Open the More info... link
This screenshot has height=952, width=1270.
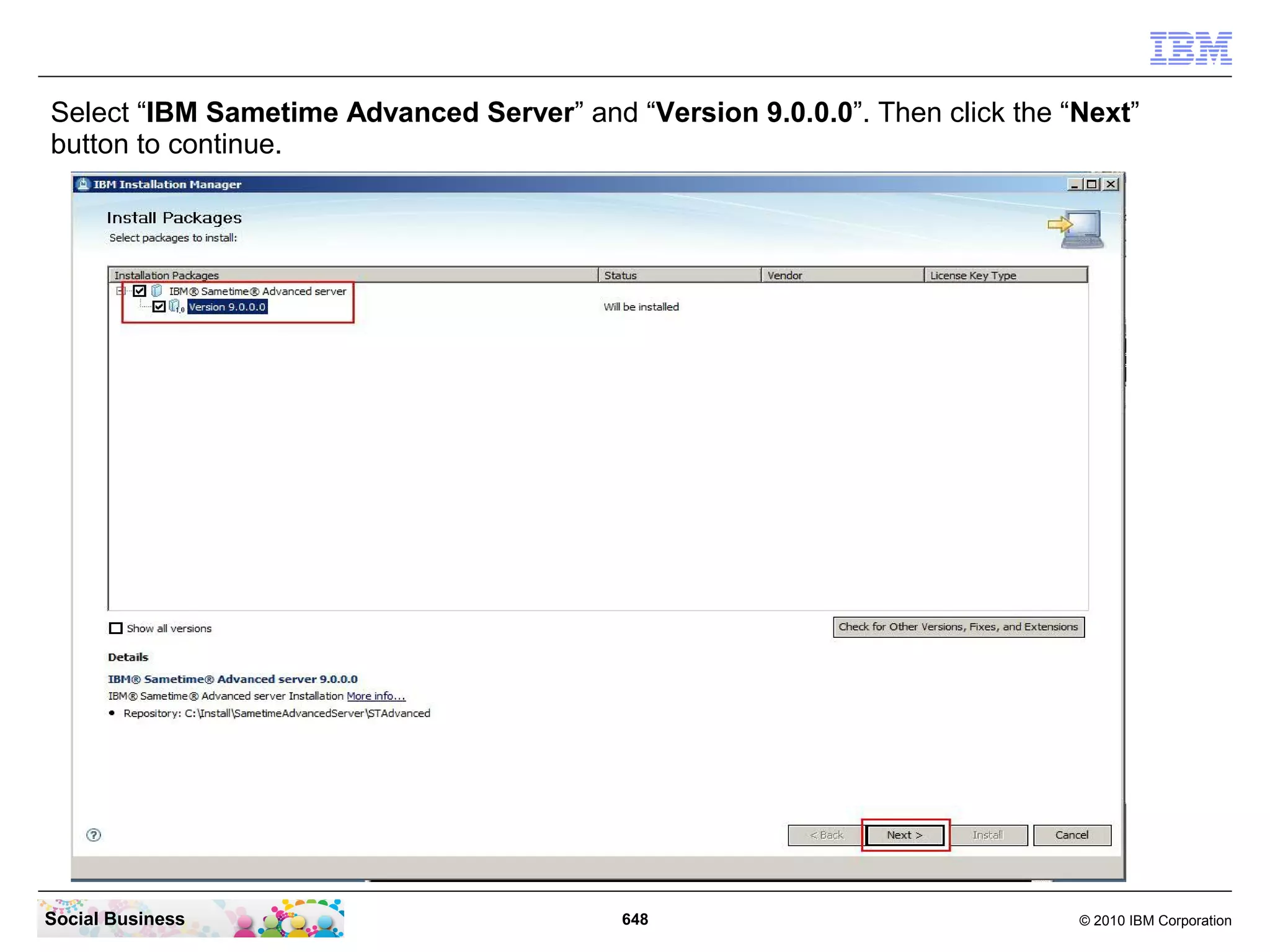[x=376, y=696]
